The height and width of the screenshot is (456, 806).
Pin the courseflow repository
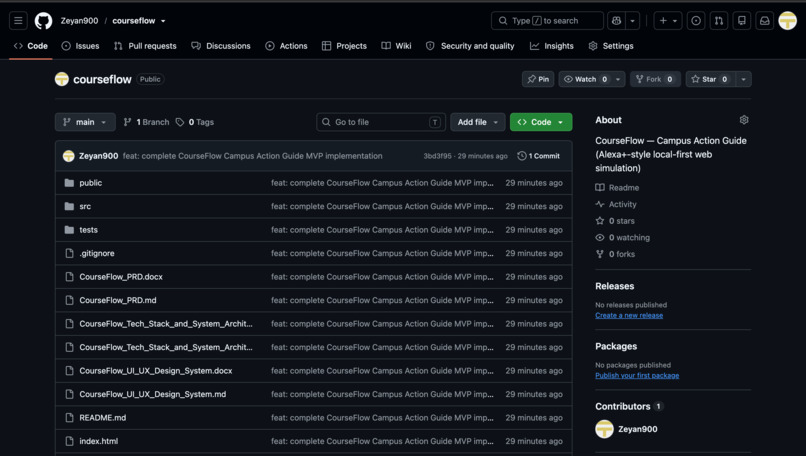point(538,79)
